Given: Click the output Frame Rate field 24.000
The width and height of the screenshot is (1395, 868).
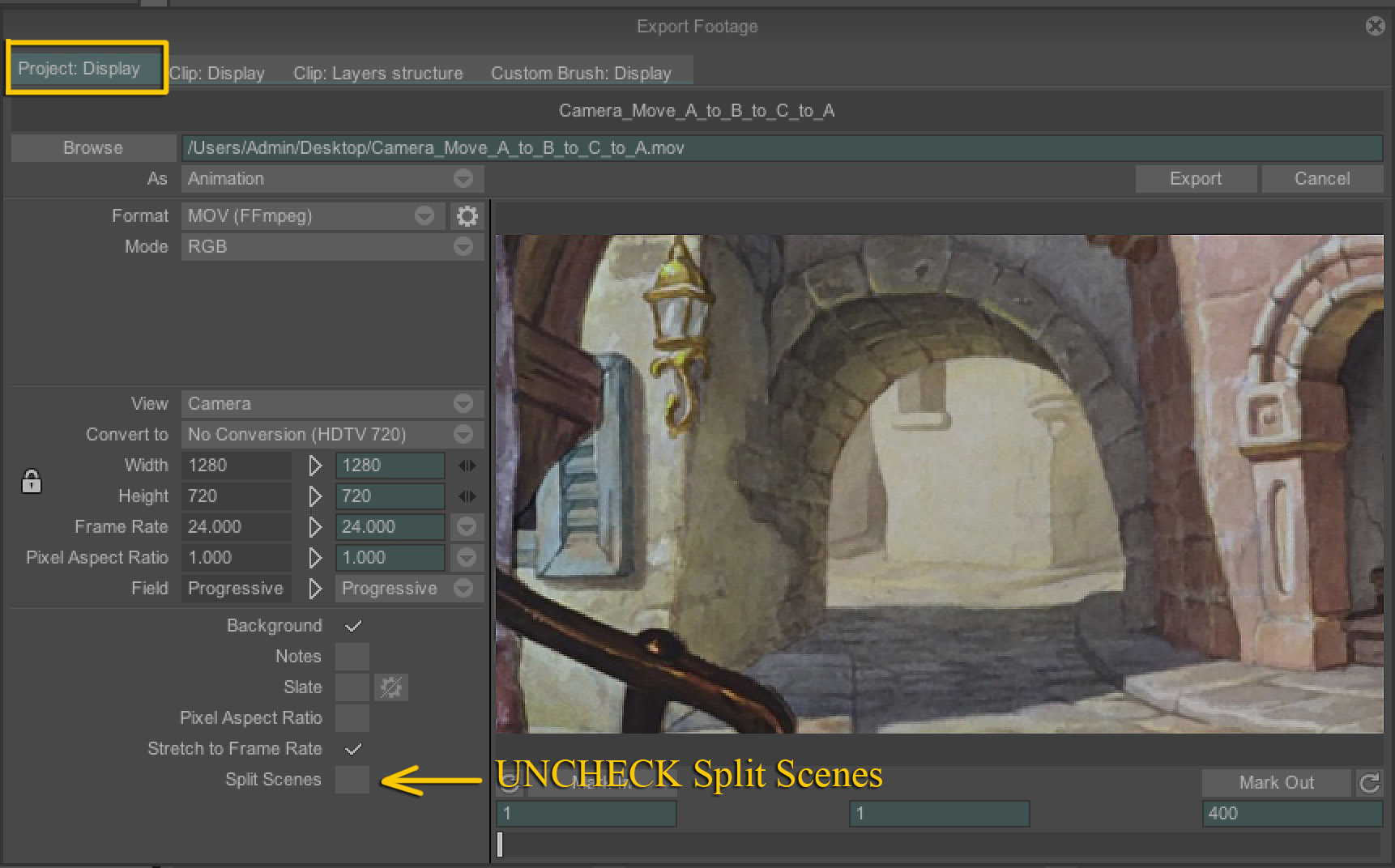Looking at the screenshot, I should click(x=390, y=527).
